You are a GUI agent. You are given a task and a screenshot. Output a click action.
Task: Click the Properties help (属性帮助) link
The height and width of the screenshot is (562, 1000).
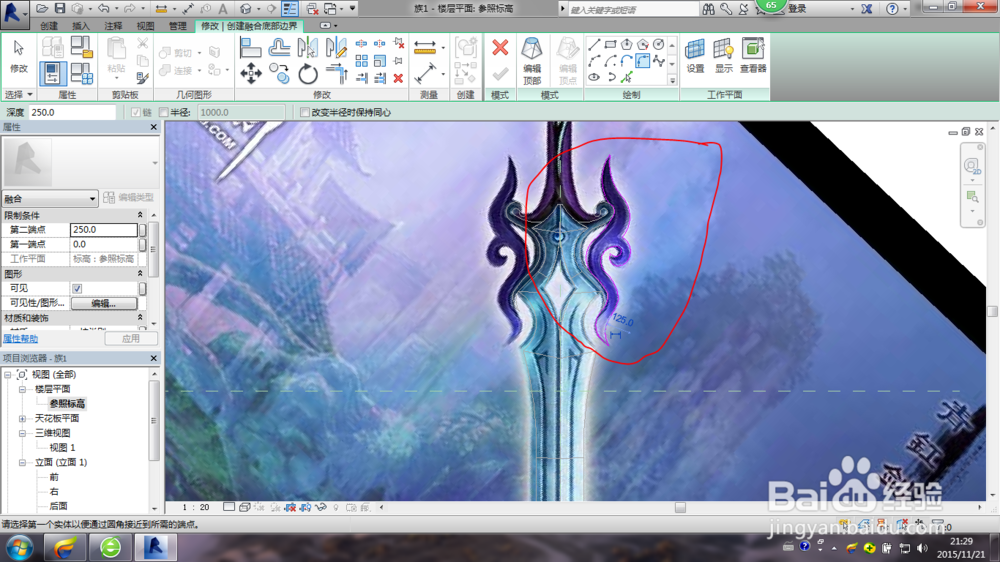point(20,339)
